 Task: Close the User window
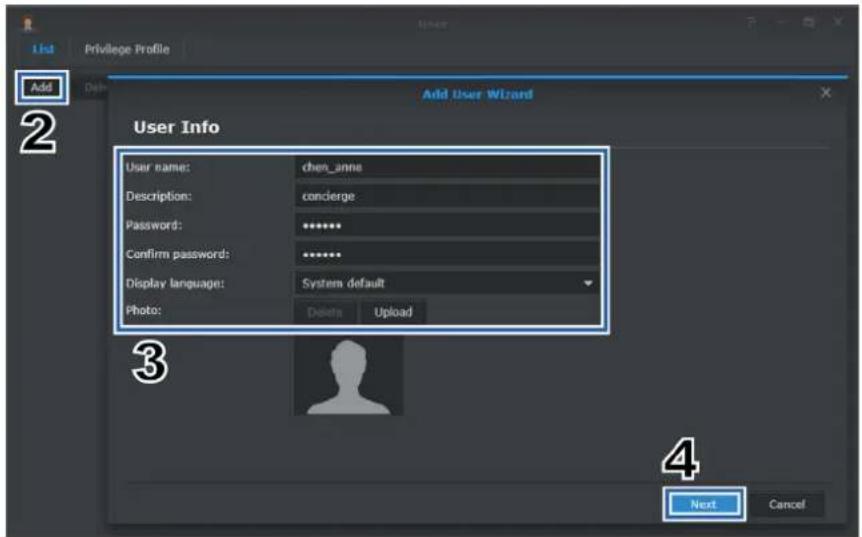[837, 22]
